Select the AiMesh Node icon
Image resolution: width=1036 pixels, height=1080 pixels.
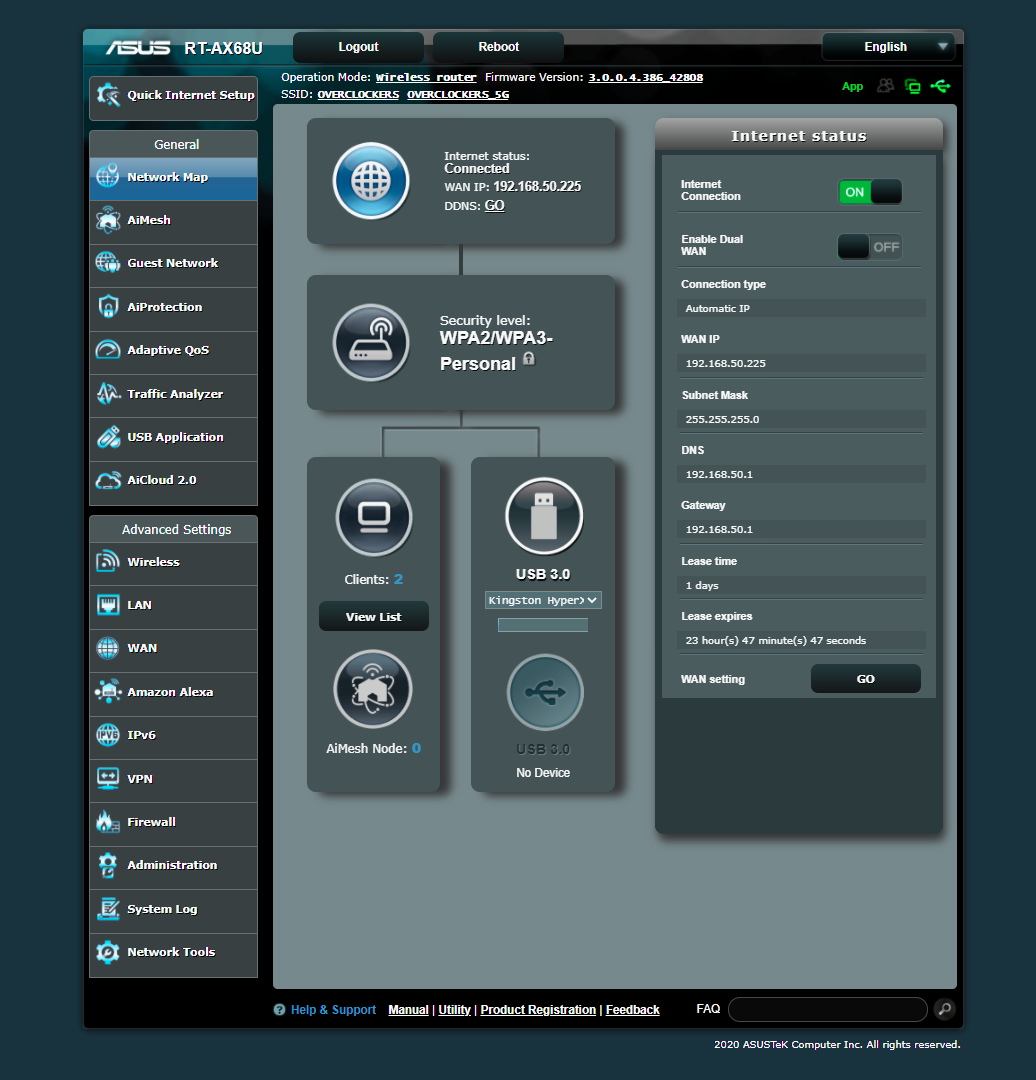click(x=372, y=689)
